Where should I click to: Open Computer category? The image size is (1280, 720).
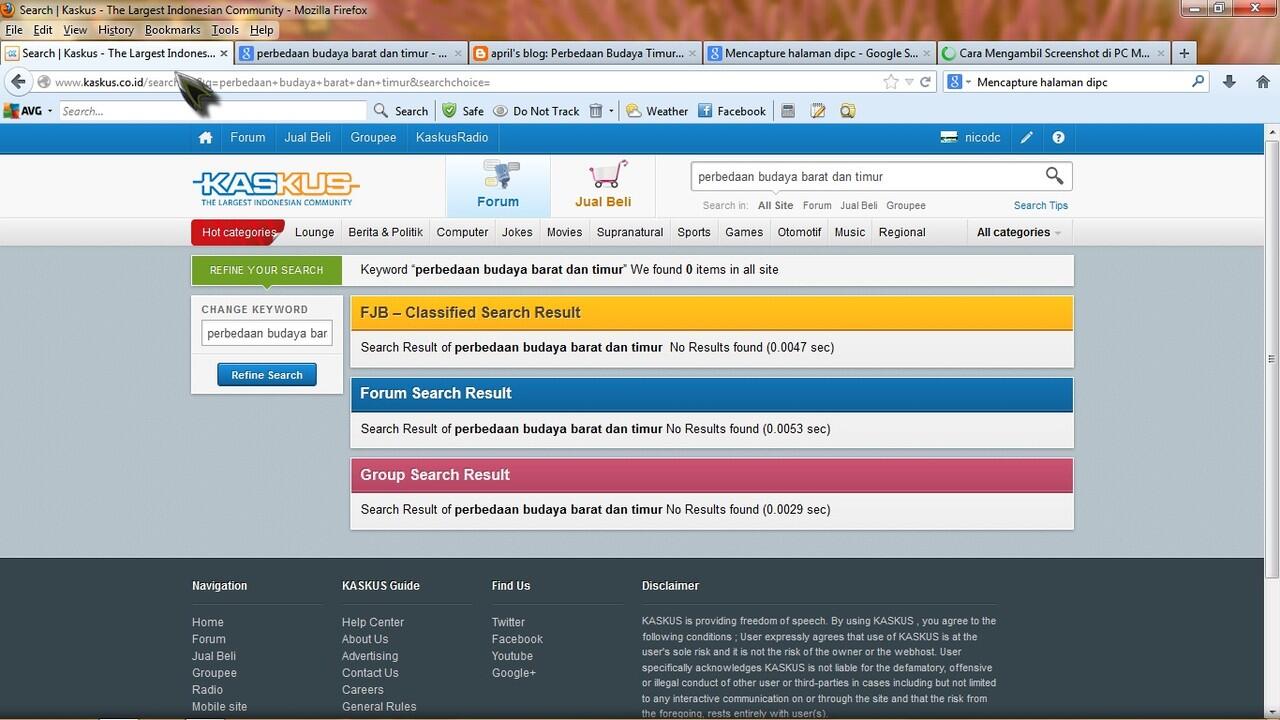[x=462, y=232]
